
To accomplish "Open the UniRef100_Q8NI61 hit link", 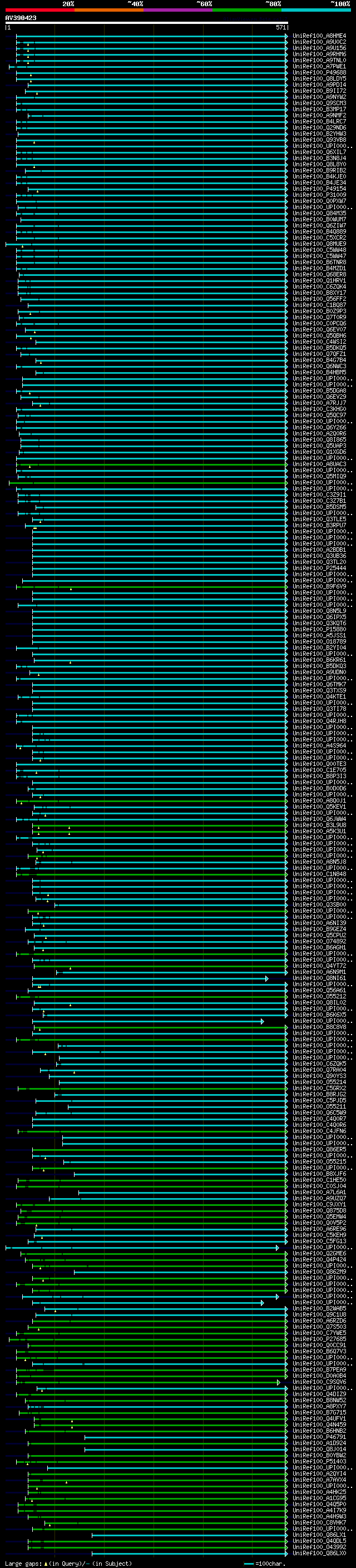I will [319, 978].
